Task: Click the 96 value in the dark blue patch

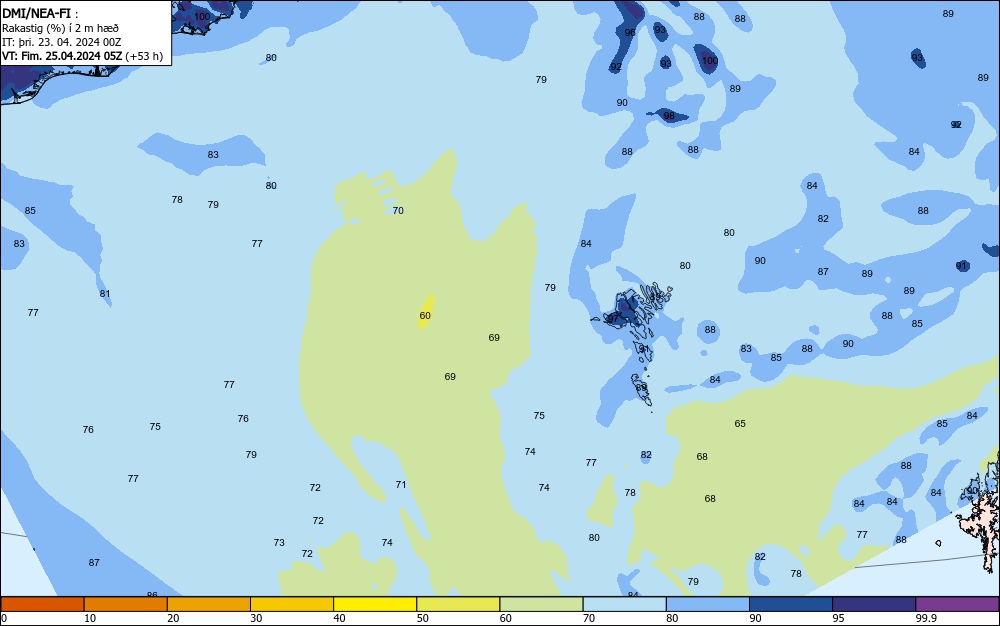Action: click(x=630, y=33)
